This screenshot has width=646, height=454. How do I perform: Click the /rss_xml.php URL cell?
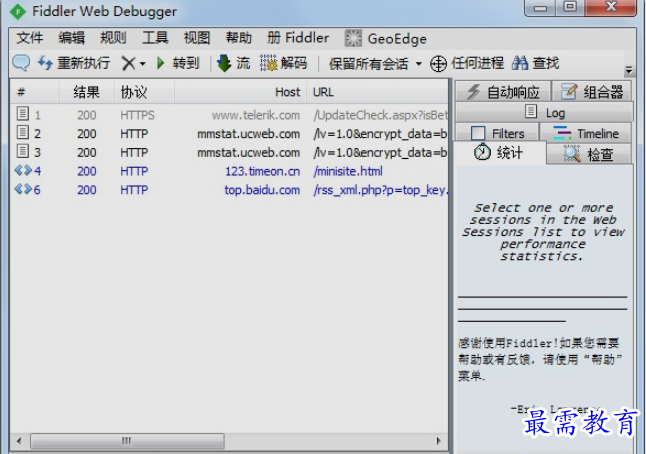[381, 190]
